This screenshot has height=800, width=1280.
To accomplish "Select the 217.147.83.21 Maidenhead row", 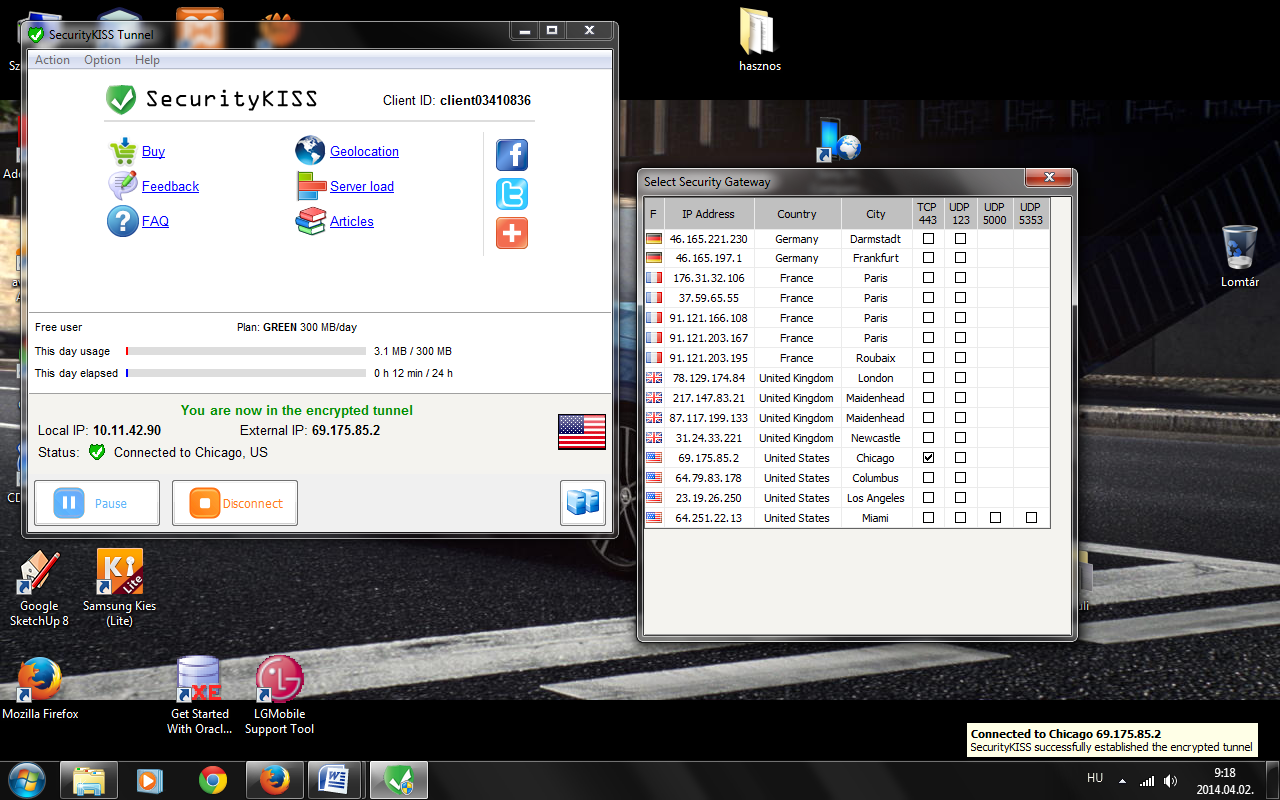I will 847,398.
